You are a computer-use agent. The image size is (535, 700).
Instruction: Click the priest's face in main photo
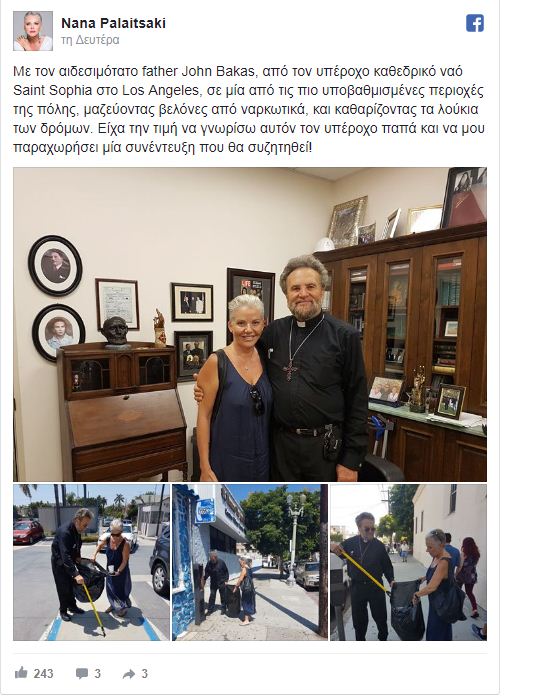(x=304, y=290)
